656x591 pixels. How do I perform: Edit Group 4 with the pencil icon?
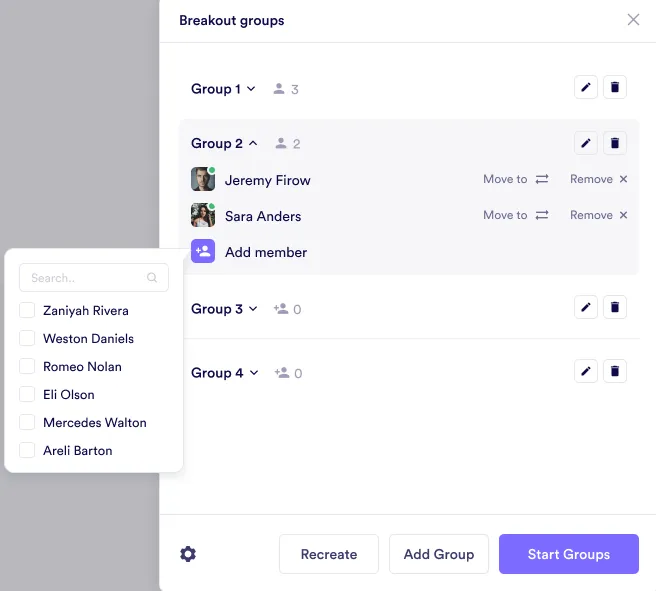(586, 371)
